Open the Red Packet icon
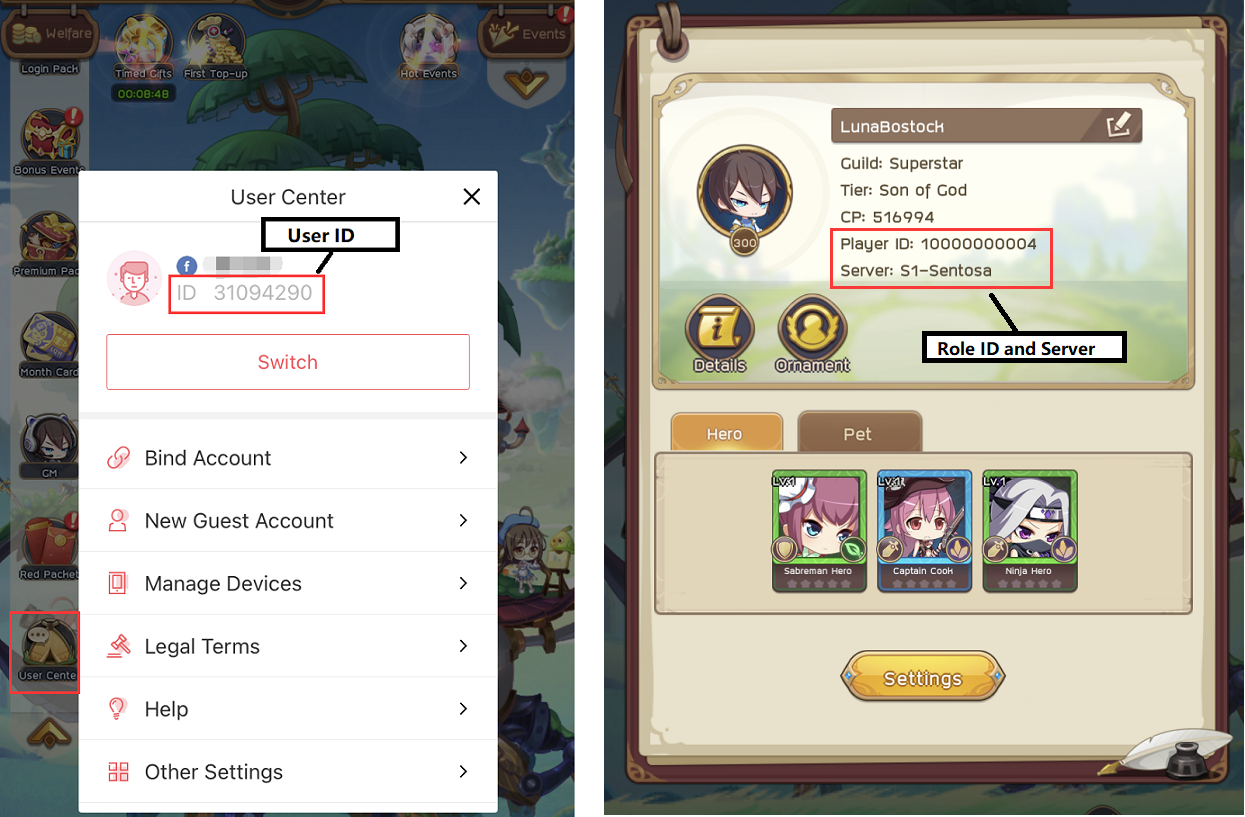Viewport: 1245px width, 817px height. pos(48,546)
